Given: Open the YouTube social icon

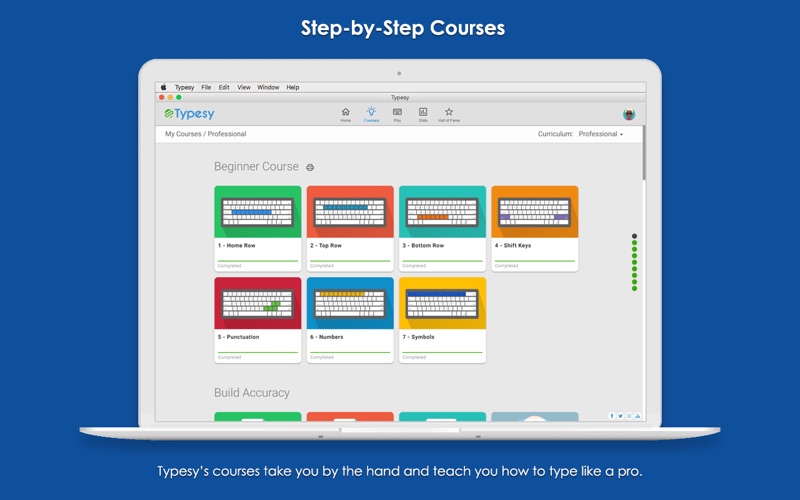Looking at the screenshot, I should tap(638, 416).
